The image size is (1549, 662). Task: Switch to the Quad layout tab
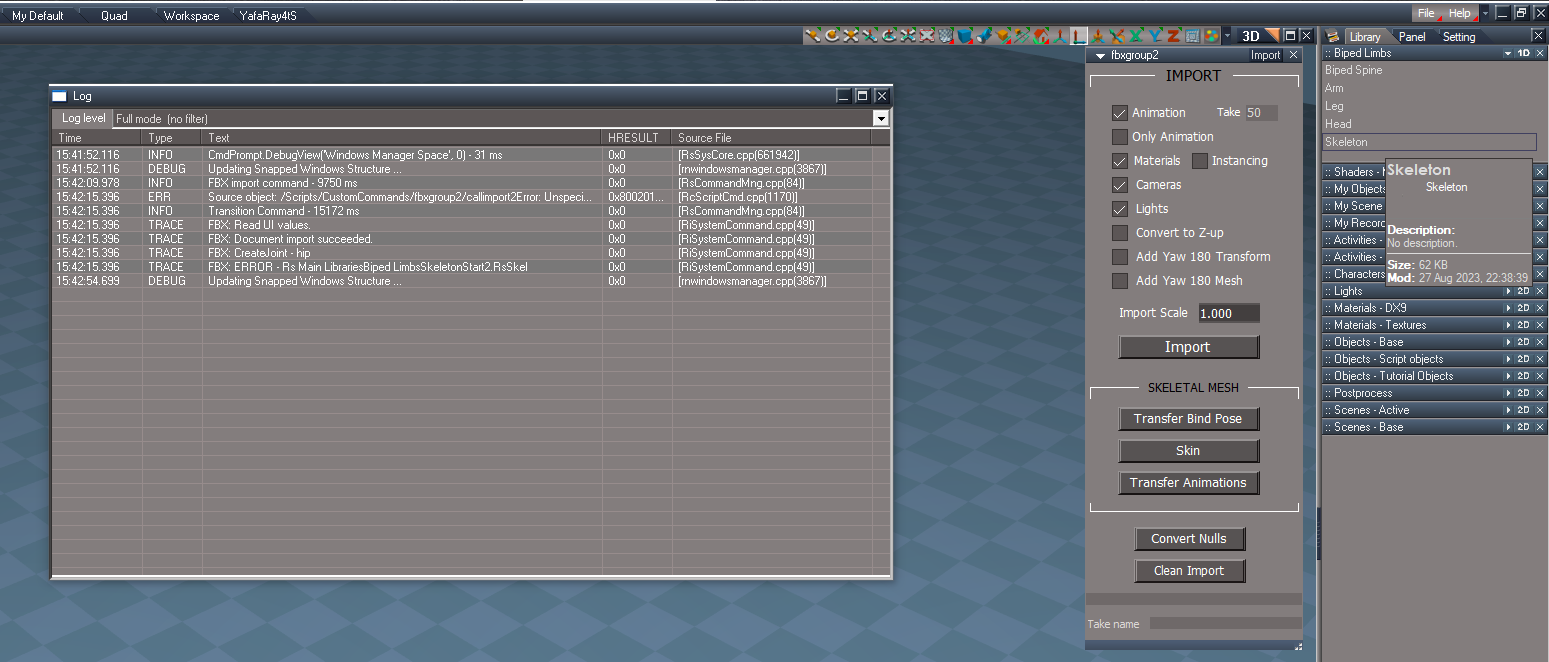tap(114, 16)
